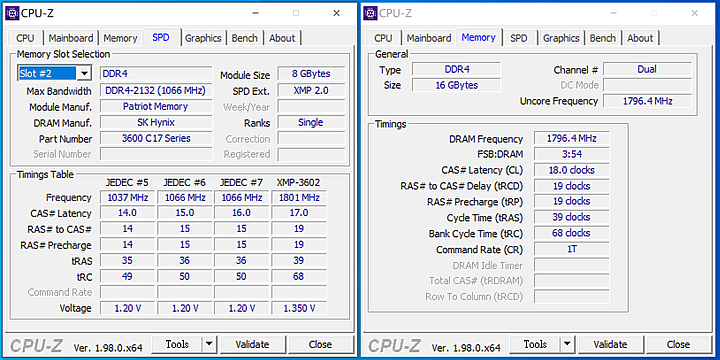Image resolution: width=720 pixels, height=360 pixels.
Task: Click XMP-3602 voltage 1.350 V cell
Action: pos(299,308)
